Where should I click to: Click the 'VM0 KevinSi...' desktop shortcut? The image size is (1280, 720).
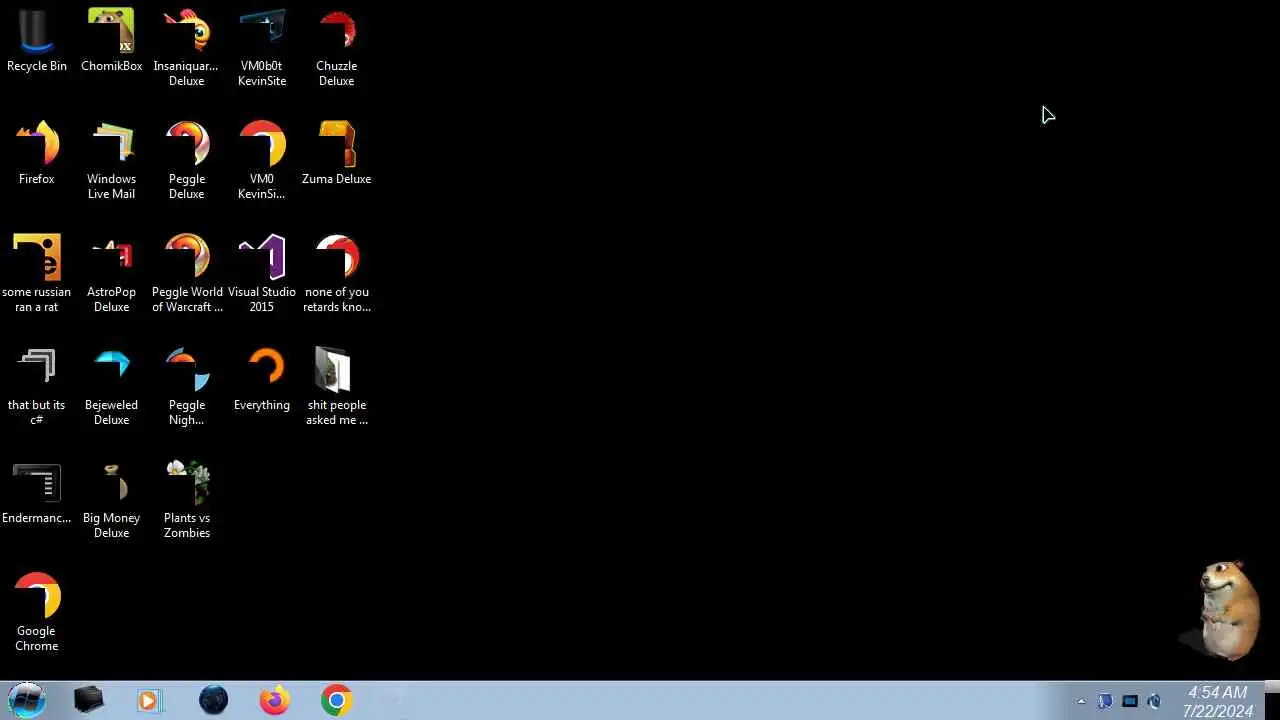click(262, 161)
